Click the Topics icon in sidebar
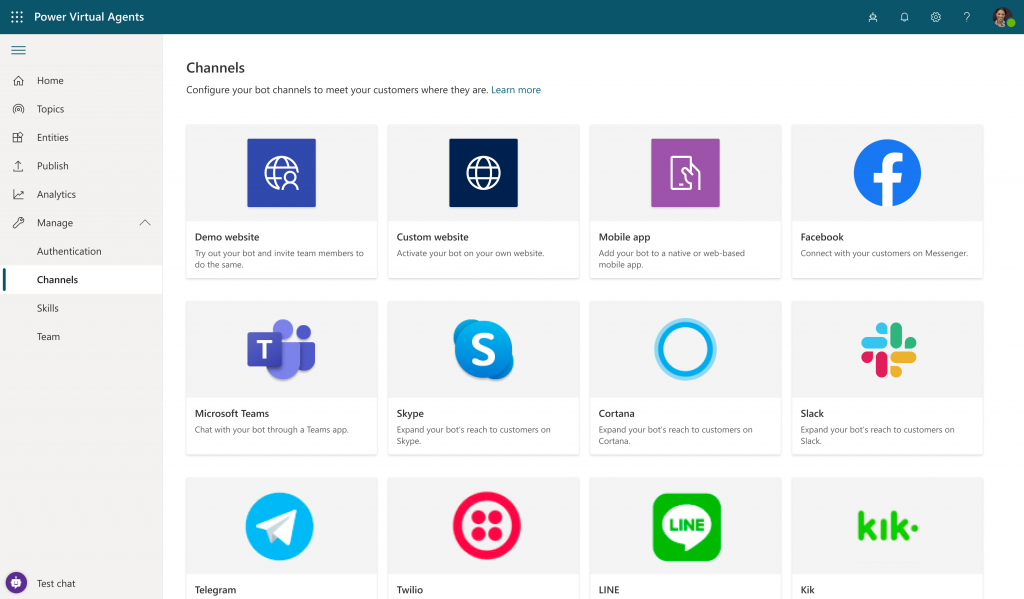This screenshot has width=1024, height=599. coord(18,109)
